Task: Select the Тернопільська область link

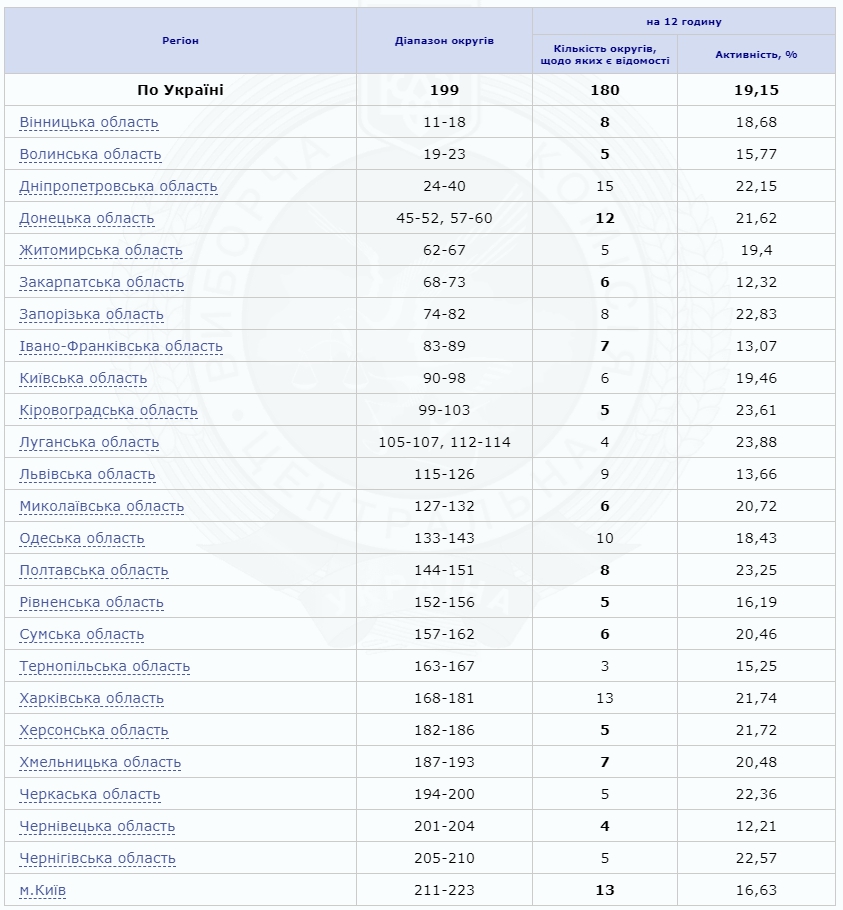Action: [105, 666]
